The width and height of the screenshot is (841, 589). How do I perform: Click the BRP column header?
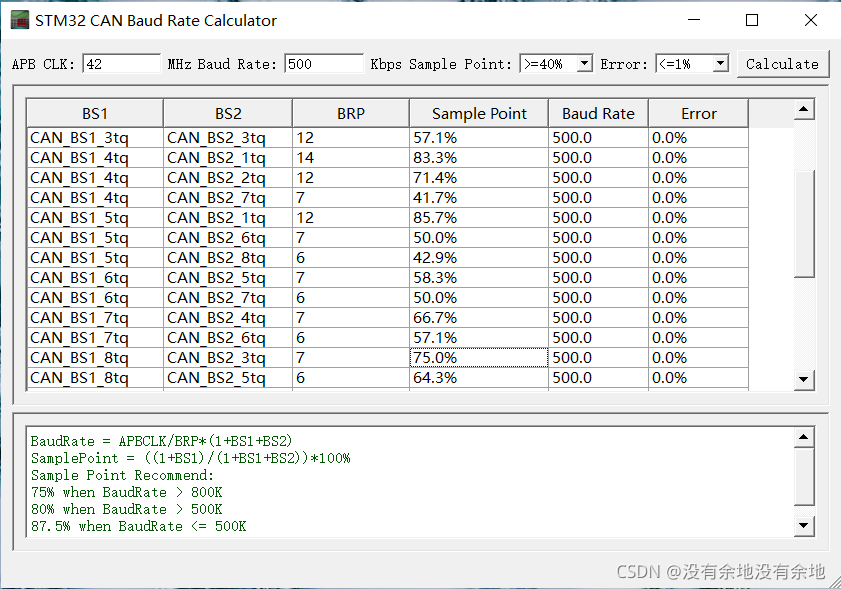pyautogui.click(x=350, y=113)
